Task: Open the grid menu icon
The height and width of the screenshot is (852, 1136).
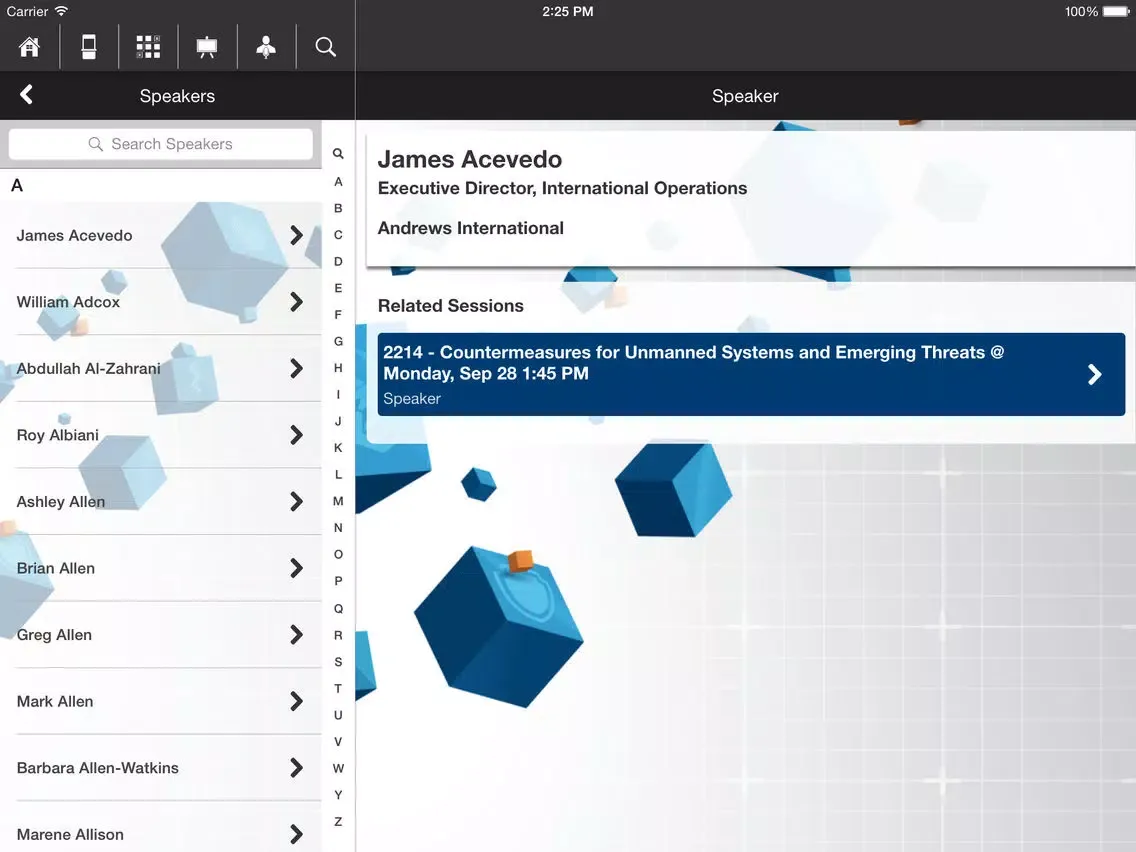Action: pyautogui.click(x=148, y=47)
